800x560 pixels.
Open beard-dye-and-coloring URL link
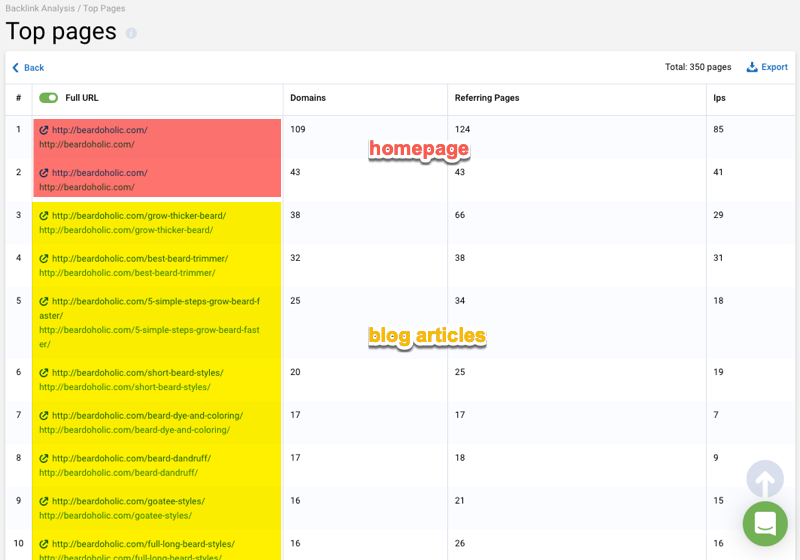coord(147,416)
